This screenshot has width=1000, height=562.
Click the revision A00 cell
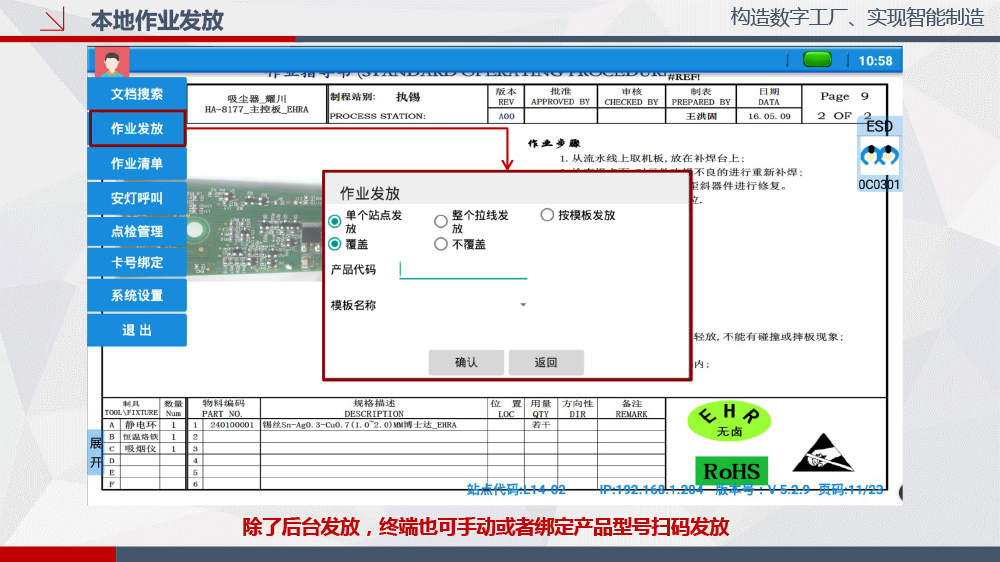pyautogui.click(x=506, y=116)
